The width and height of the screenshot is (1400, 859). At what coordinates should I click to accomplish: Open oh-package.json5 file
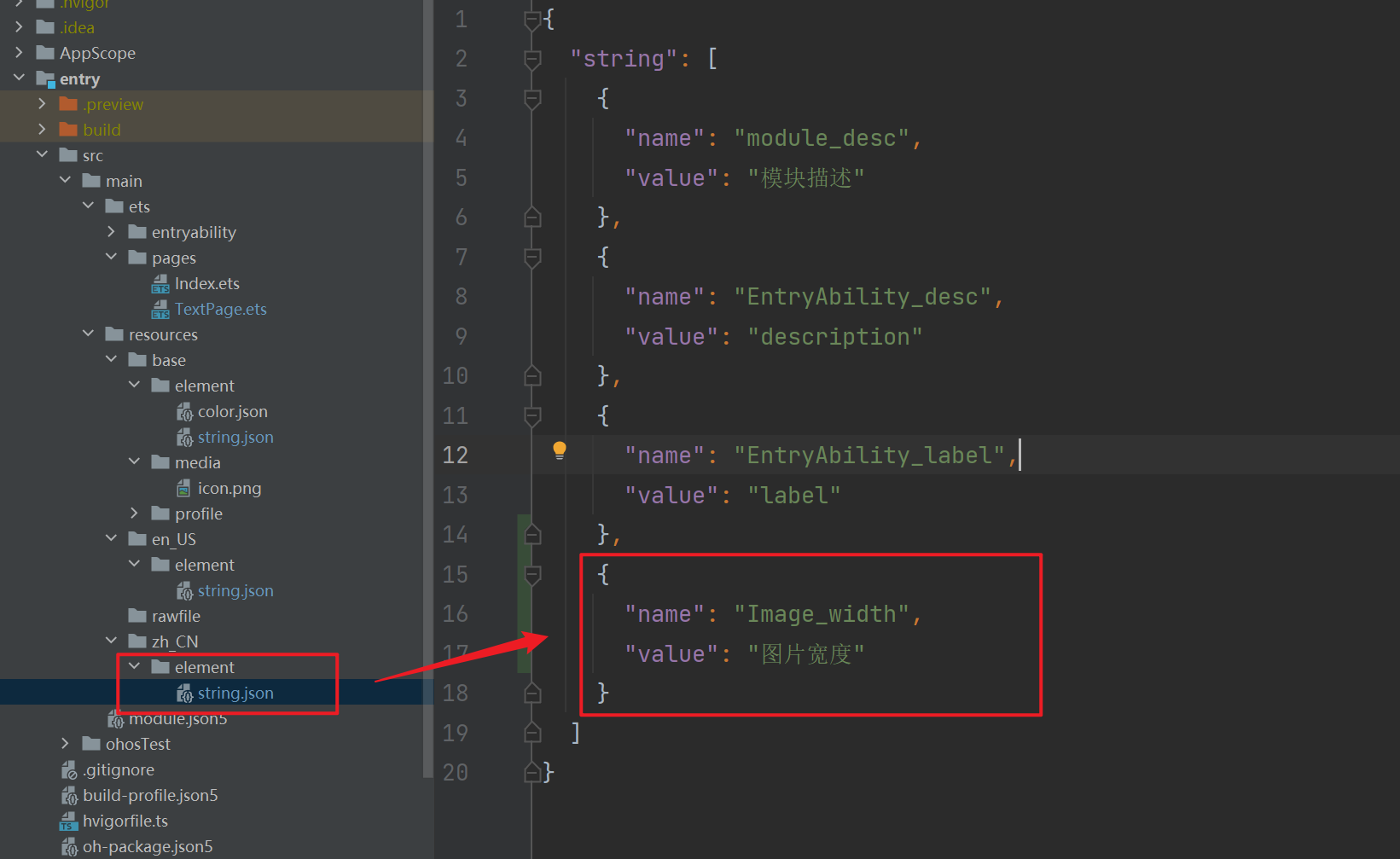click(x=147, y=846)
